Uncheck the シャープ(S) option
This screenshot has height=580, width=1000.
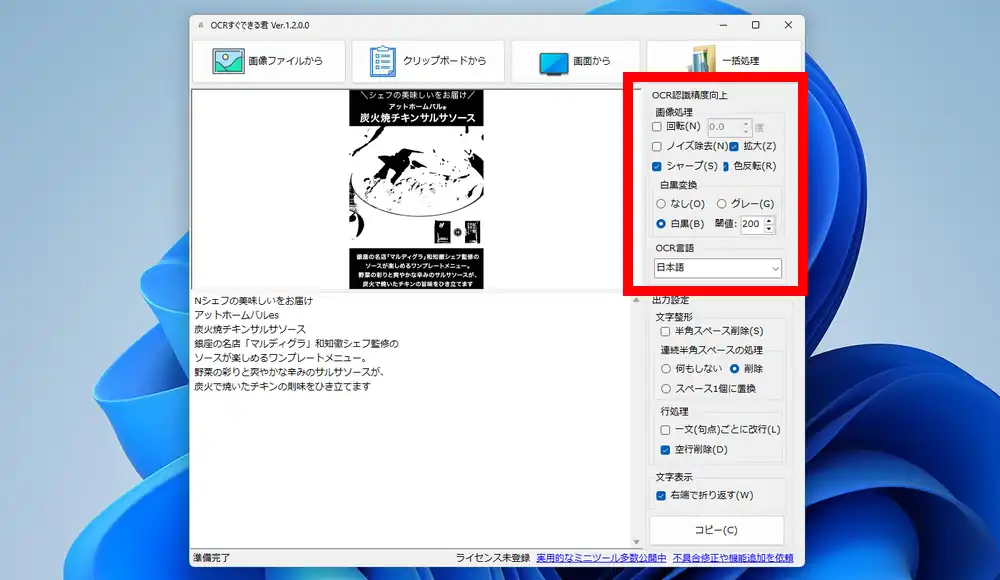click(655, 166)
